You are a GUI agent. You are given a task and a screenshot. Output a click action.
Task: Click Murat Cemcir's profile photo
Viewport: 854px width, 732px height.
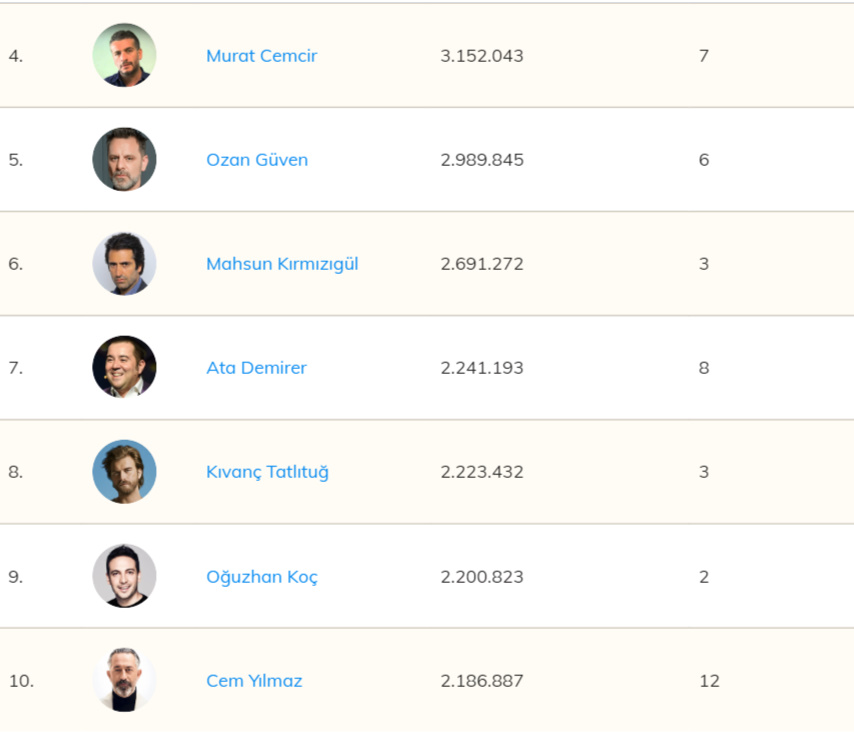click(x=125, y=56)
